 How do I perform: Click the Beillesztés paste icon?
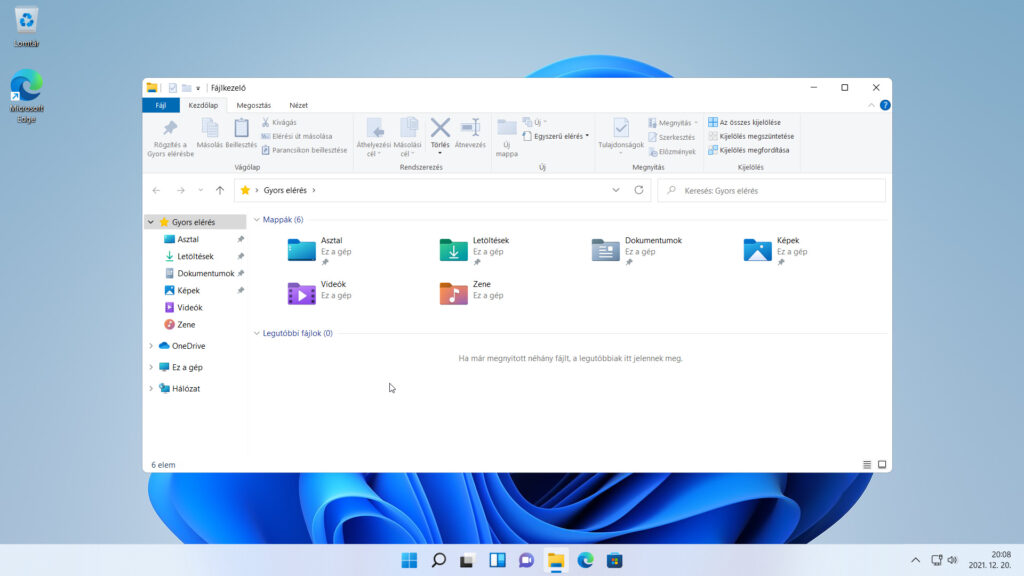click(241, 128)
